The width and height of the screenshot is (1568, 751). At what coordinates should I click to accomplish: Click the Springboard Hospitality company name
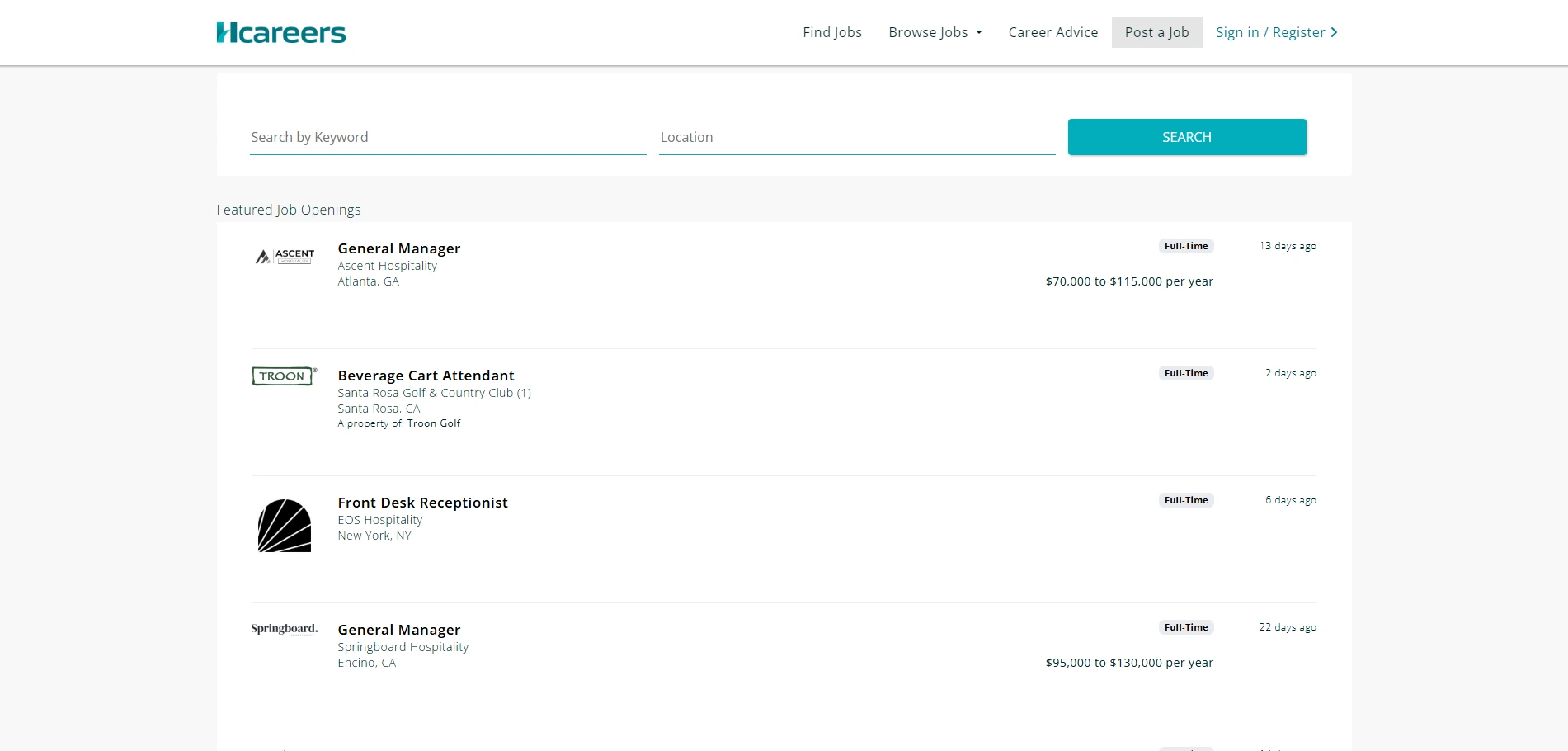click(x=403, y=647)
